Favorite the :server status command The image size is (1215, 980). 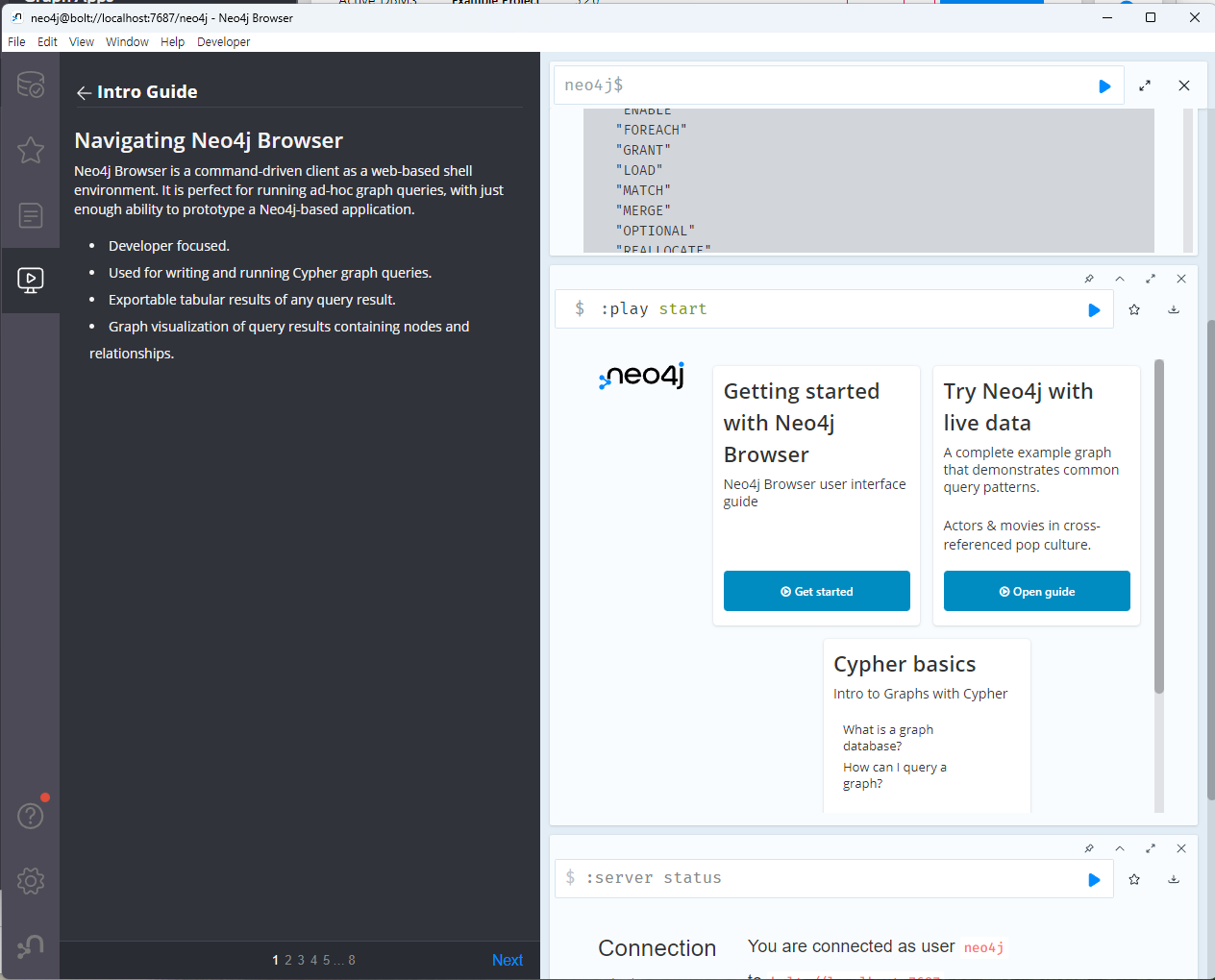click(x=1134, y=879)
